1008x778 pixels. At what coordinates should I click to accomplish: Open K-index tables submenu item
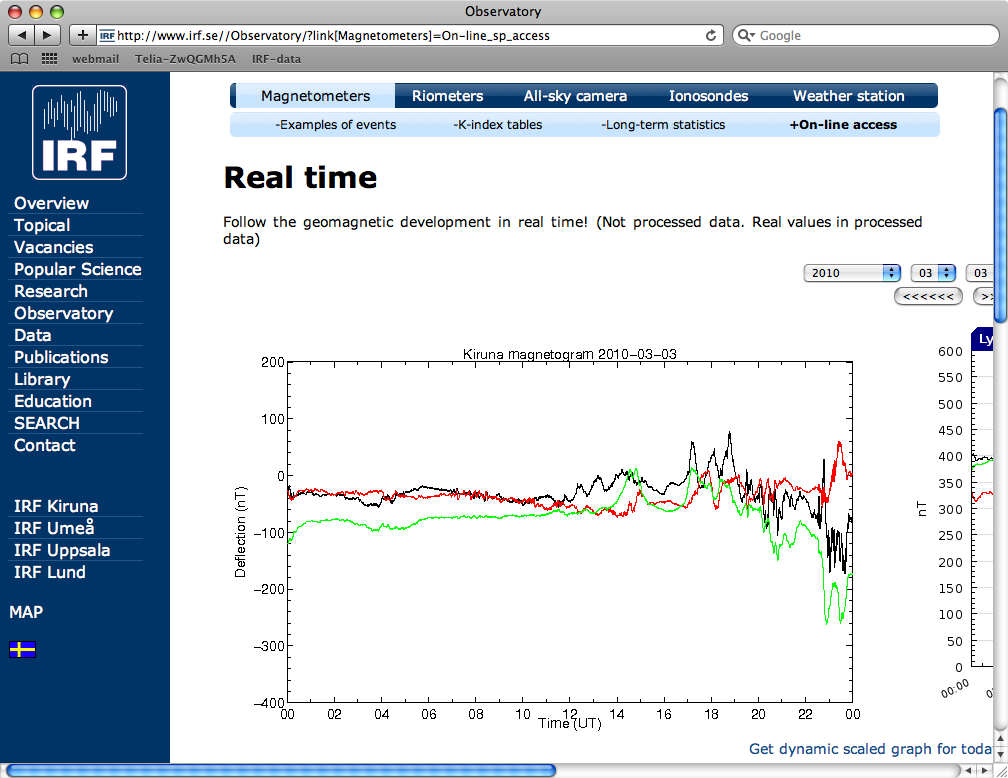pyautogui.click(x=497, y=125)
